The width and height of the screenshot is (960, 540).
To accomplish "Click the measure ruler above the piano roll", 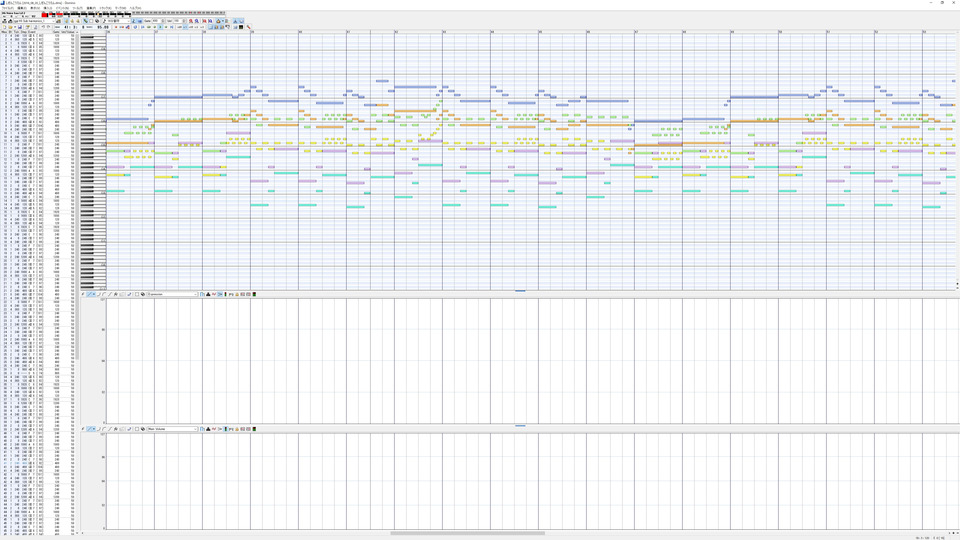I will pos(531,31).
